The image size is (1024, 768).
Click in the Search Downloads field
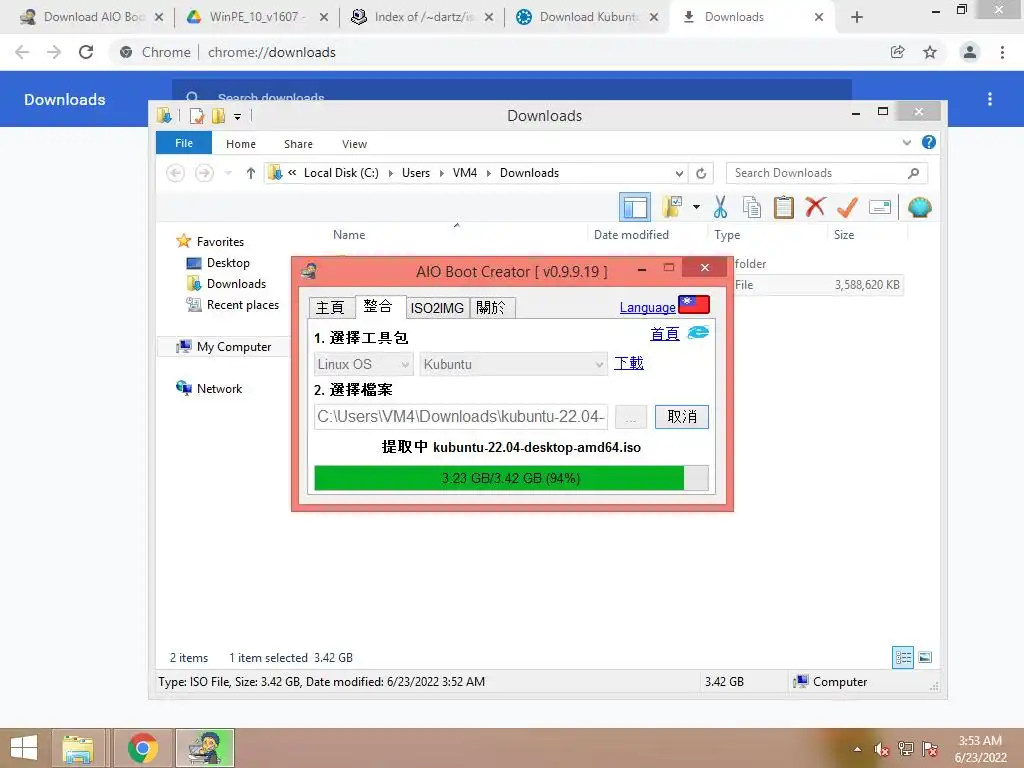coord(826,173)
